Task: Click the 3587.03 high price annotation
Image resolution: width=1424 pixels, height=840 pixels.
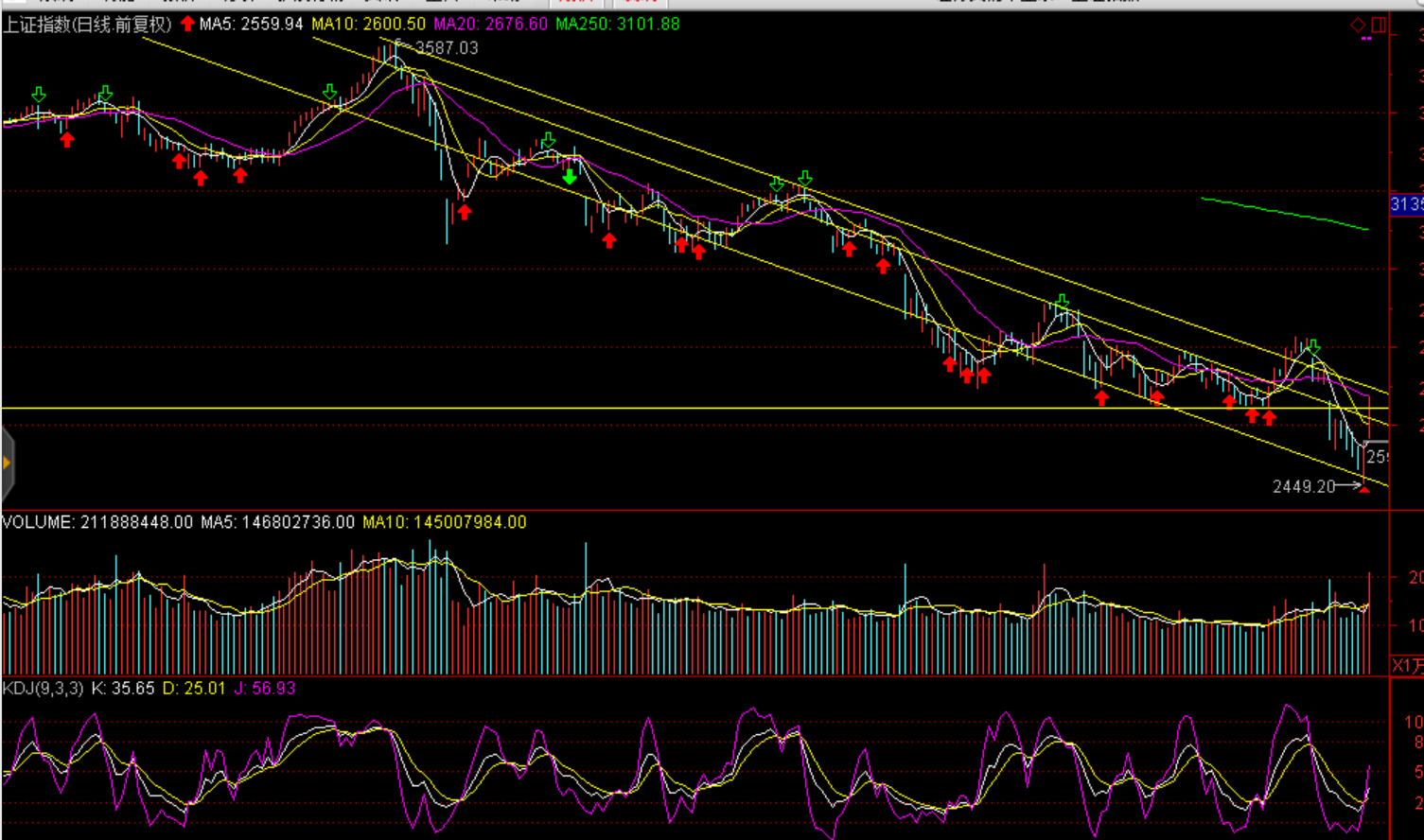Action: pos(446,47)
